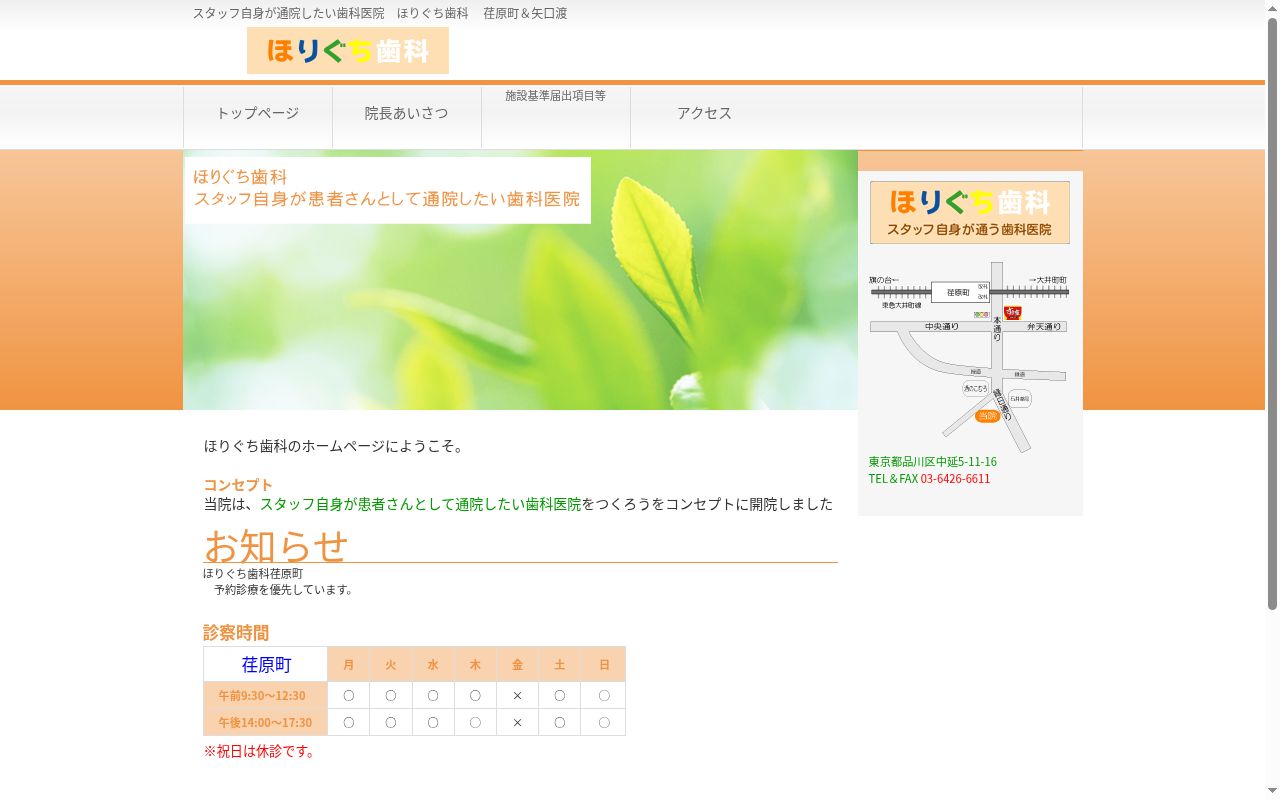
Task: Click the 荏原町 cell in the schedule table
Action: click(266, 665)
